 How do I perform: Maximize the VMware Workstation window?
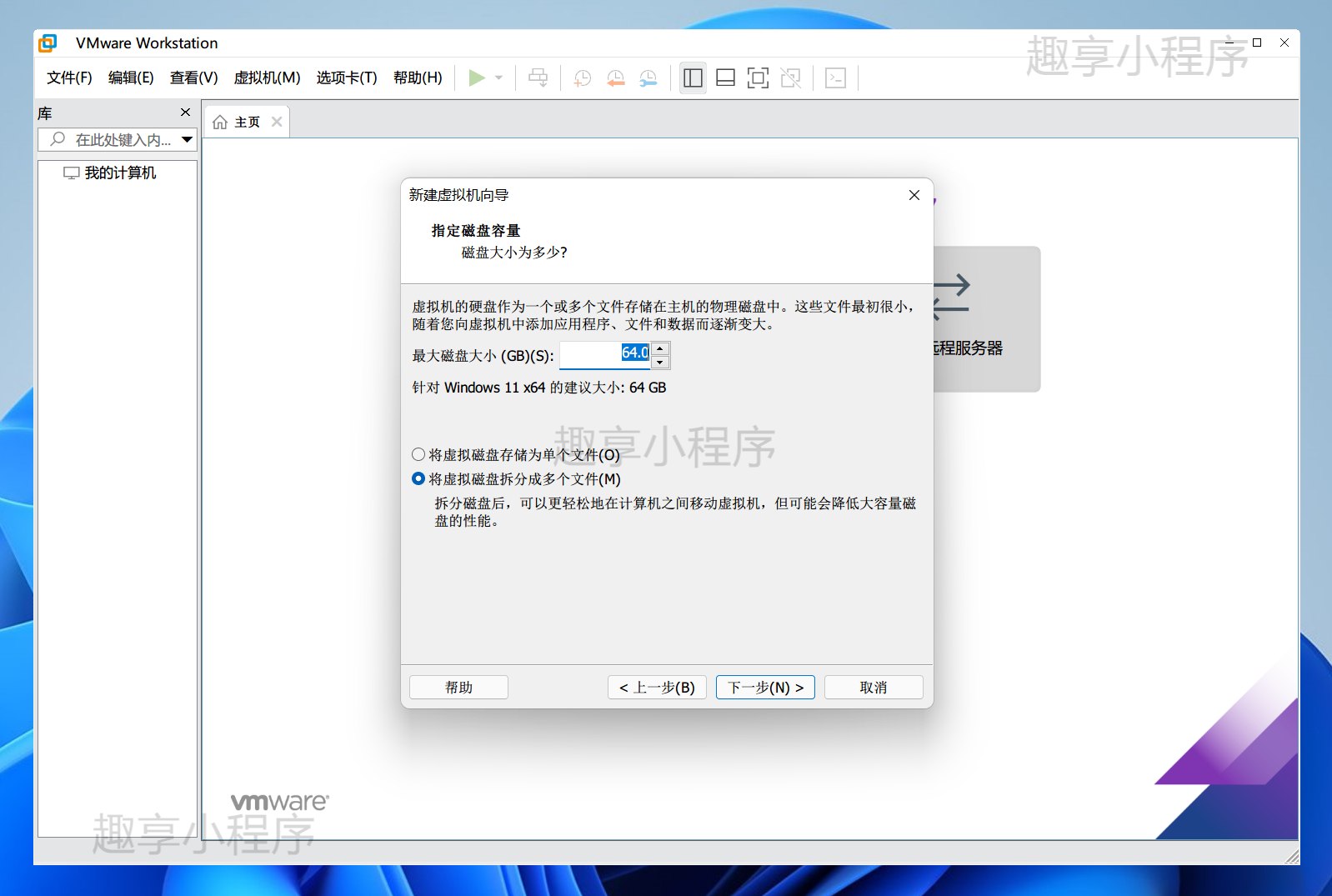pyautogui.click(x=1257, y=43)
